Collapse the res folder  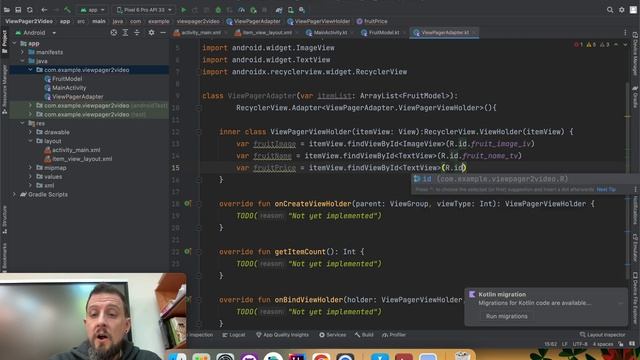click(22, 123)
